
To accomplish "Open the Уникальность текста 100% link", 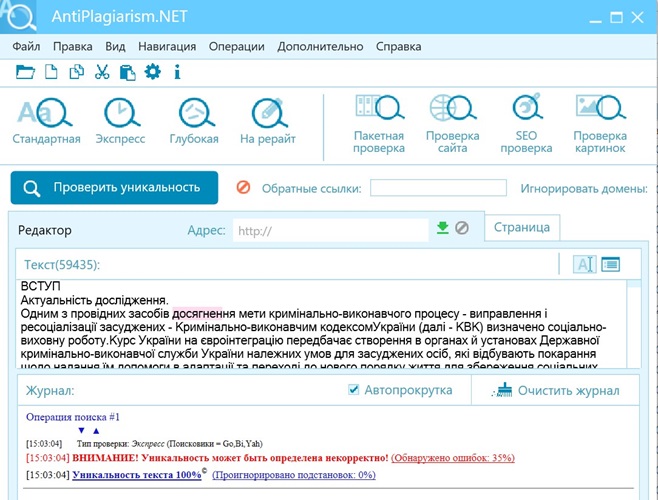I will tap(137, 475).
